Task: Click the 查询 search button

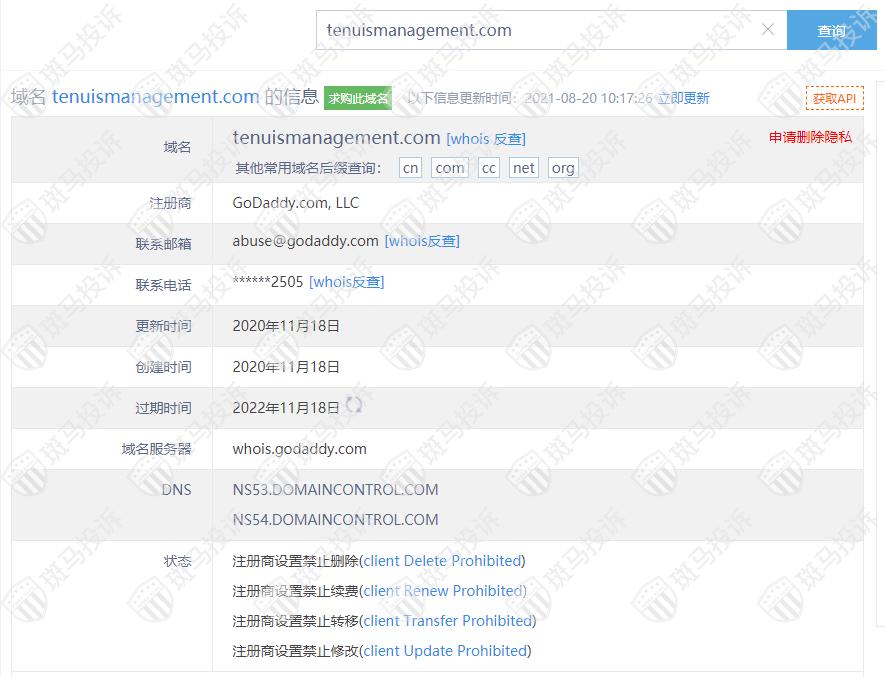Action: (x=831, y=31)
